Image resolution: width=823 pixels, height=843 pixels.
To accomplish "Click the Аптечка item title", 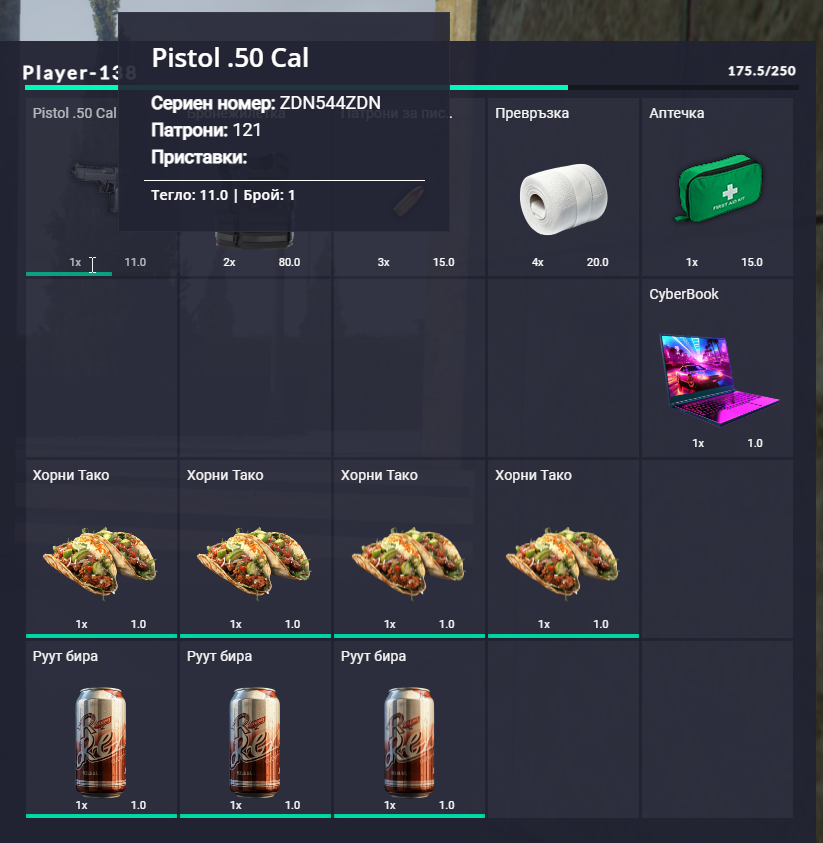I will [x=676, y=113].
